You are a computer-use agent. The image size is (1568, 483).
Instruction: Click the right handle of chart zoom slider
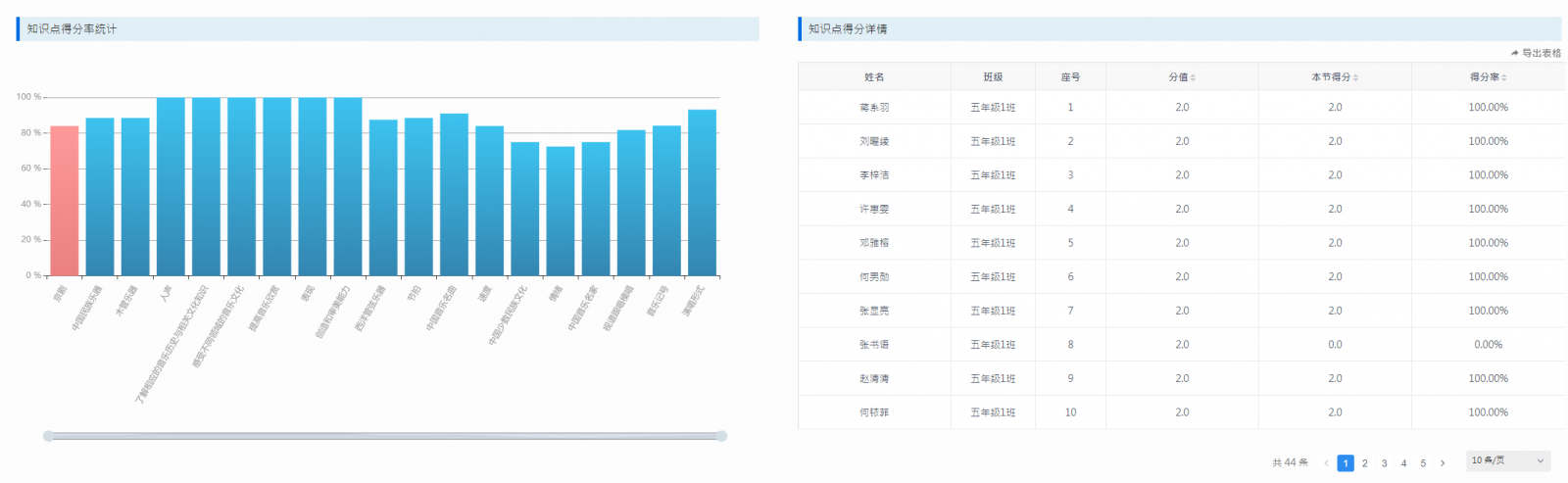click(x=722, y=436)
